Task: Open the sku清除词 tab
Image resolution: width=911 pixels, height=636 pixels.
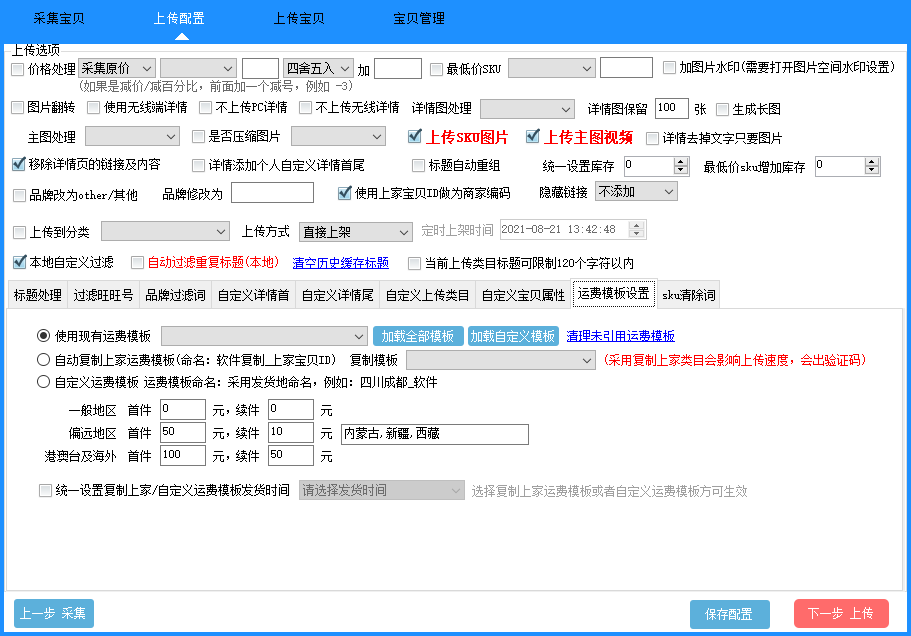Action: (x=688, y=295)
